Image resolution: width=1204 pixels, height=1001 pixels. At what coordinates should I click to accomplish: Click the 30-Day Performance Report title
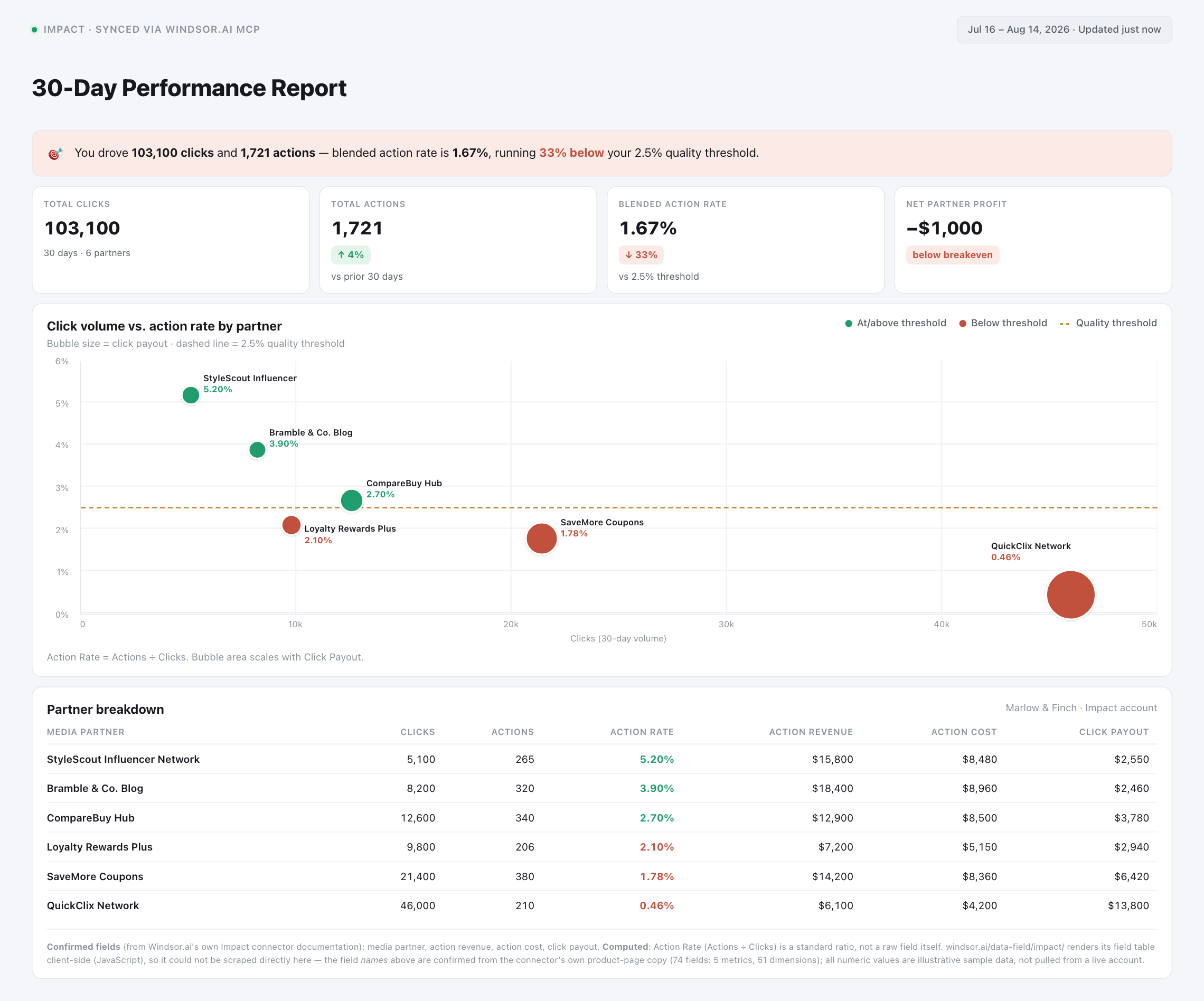click(x=189, y=88)
